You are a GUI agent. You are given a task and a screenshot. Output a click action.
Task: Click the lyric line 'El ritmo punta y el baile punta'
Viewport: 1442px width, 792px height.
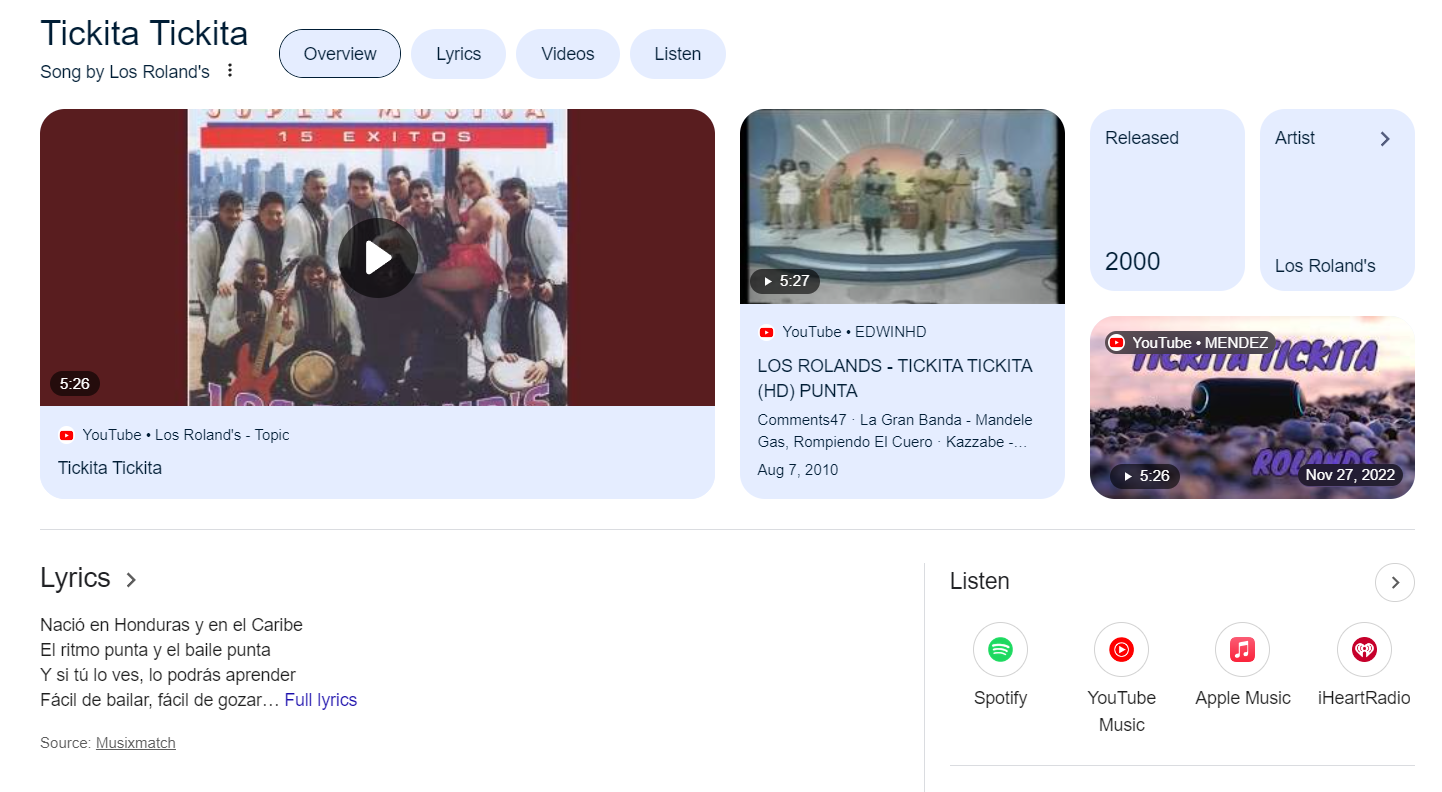[155, 650]
